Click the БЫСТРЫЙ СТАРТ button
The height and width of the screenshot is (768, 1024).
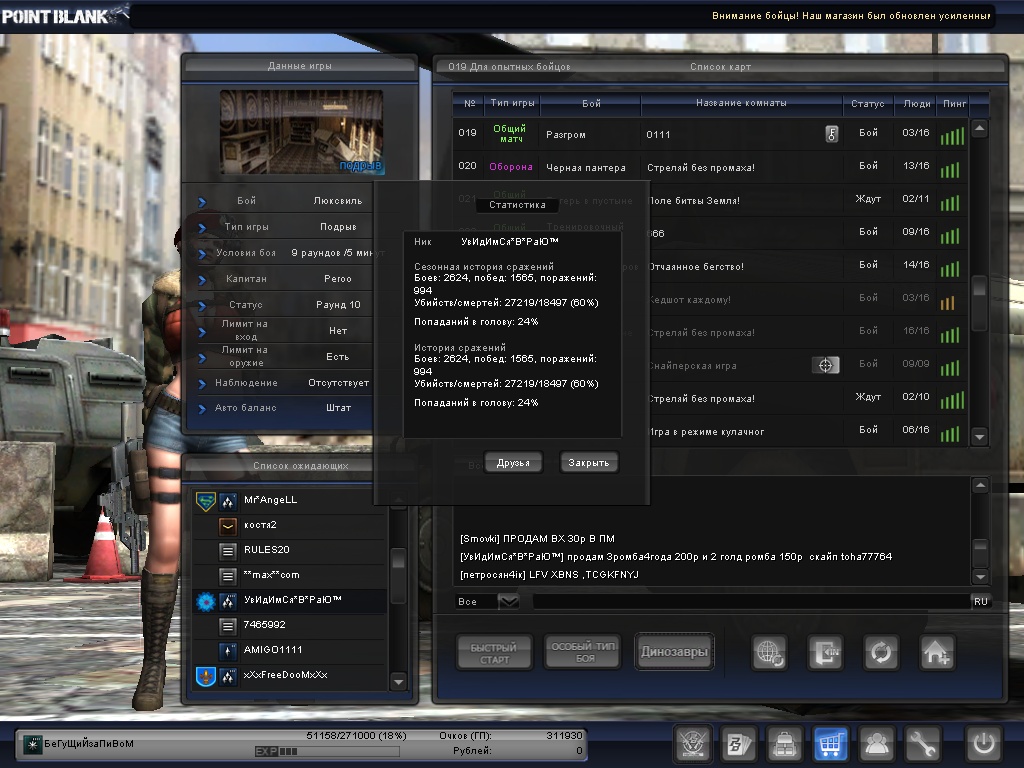(x=494, y=652)
